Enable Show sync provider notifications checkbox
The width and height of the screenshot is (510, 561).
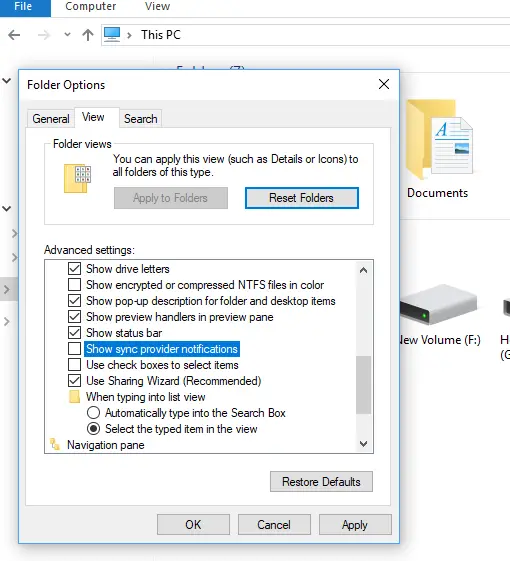74,348
